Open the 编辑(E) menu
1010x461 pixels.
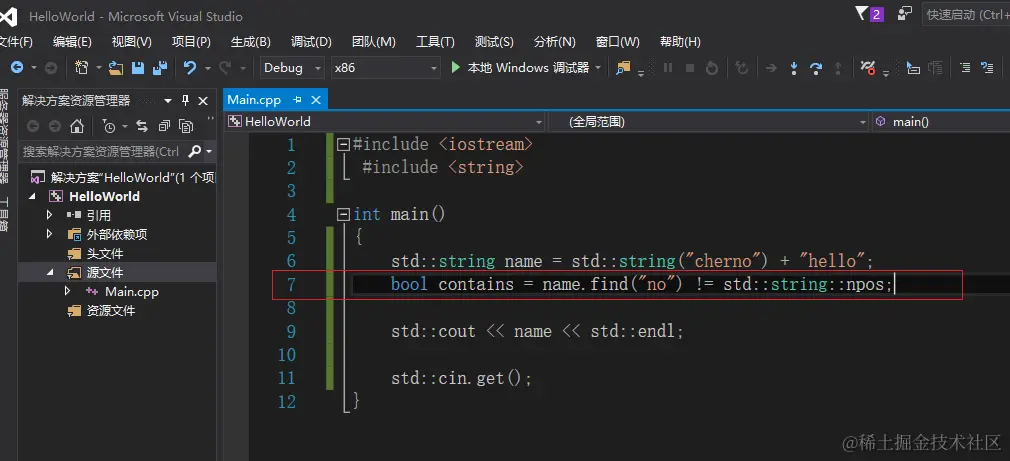(72, 42)
